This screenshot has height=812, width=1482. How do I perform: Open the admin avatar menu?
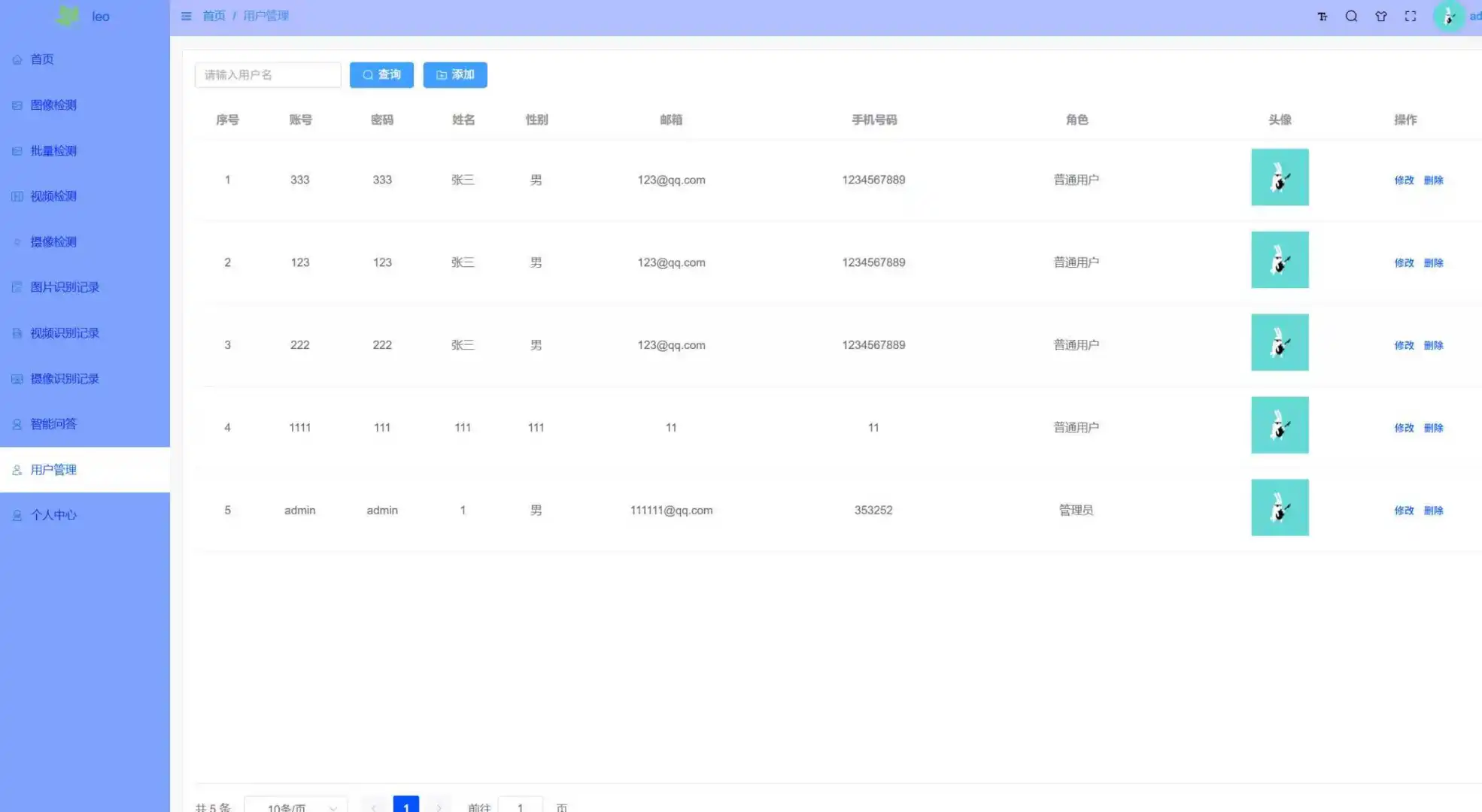(x=1448, y=16)
